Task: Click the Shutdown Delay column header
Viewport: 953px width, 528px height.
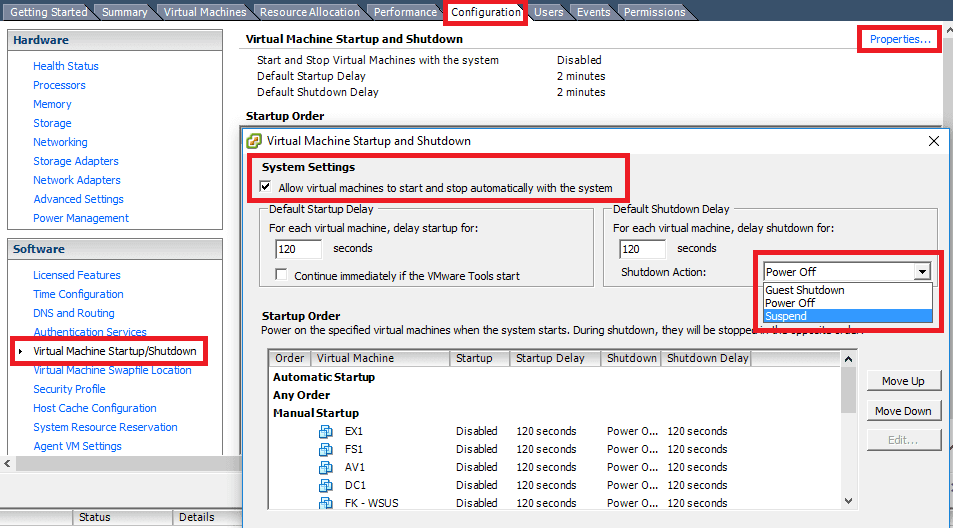Action: pyautogui.click(x=706, y=358)
